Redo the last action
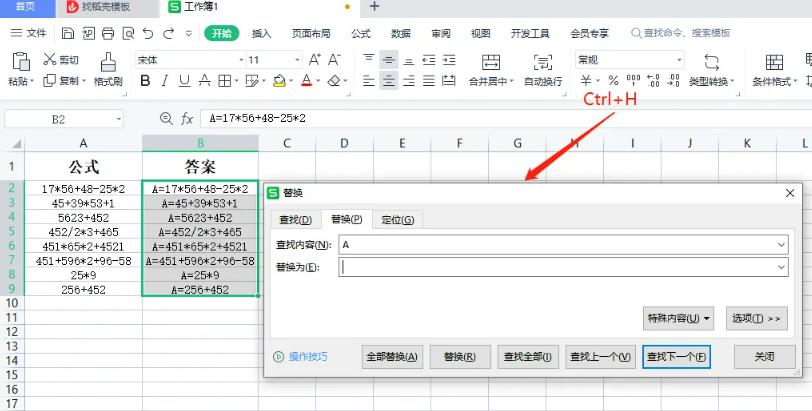 coord(168,34)
